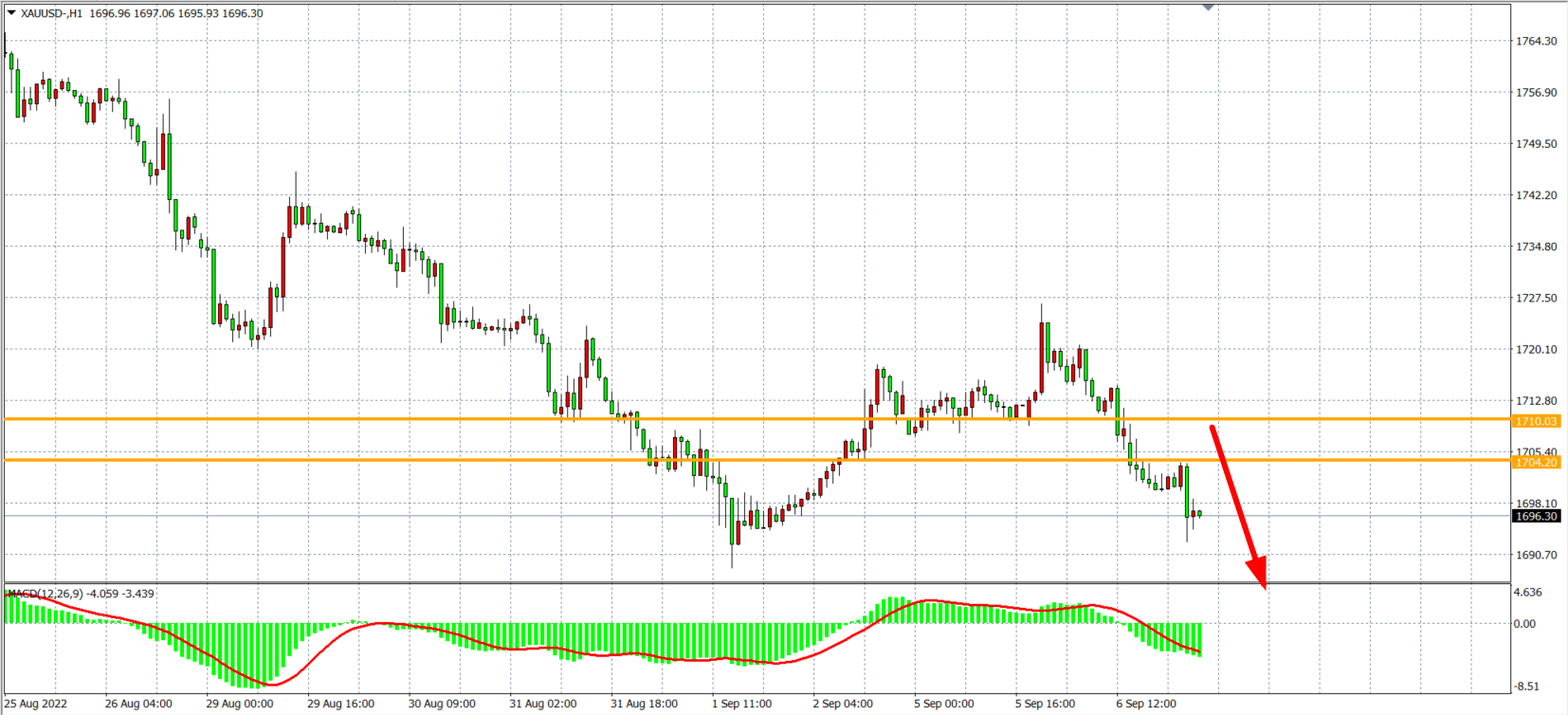1568x715 pixels.
Task: Click the orange 1710.03 price tag
Action: pos(1536,421)
